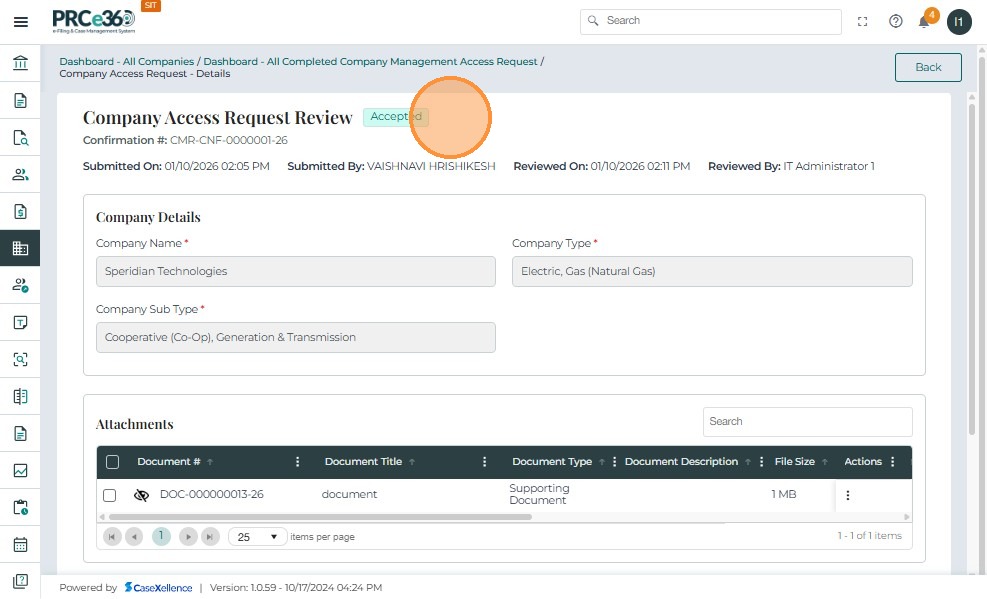The height and width of the screenshot is (599, 987).
Task: Click the top Search input field
Action: coord(711,21)
